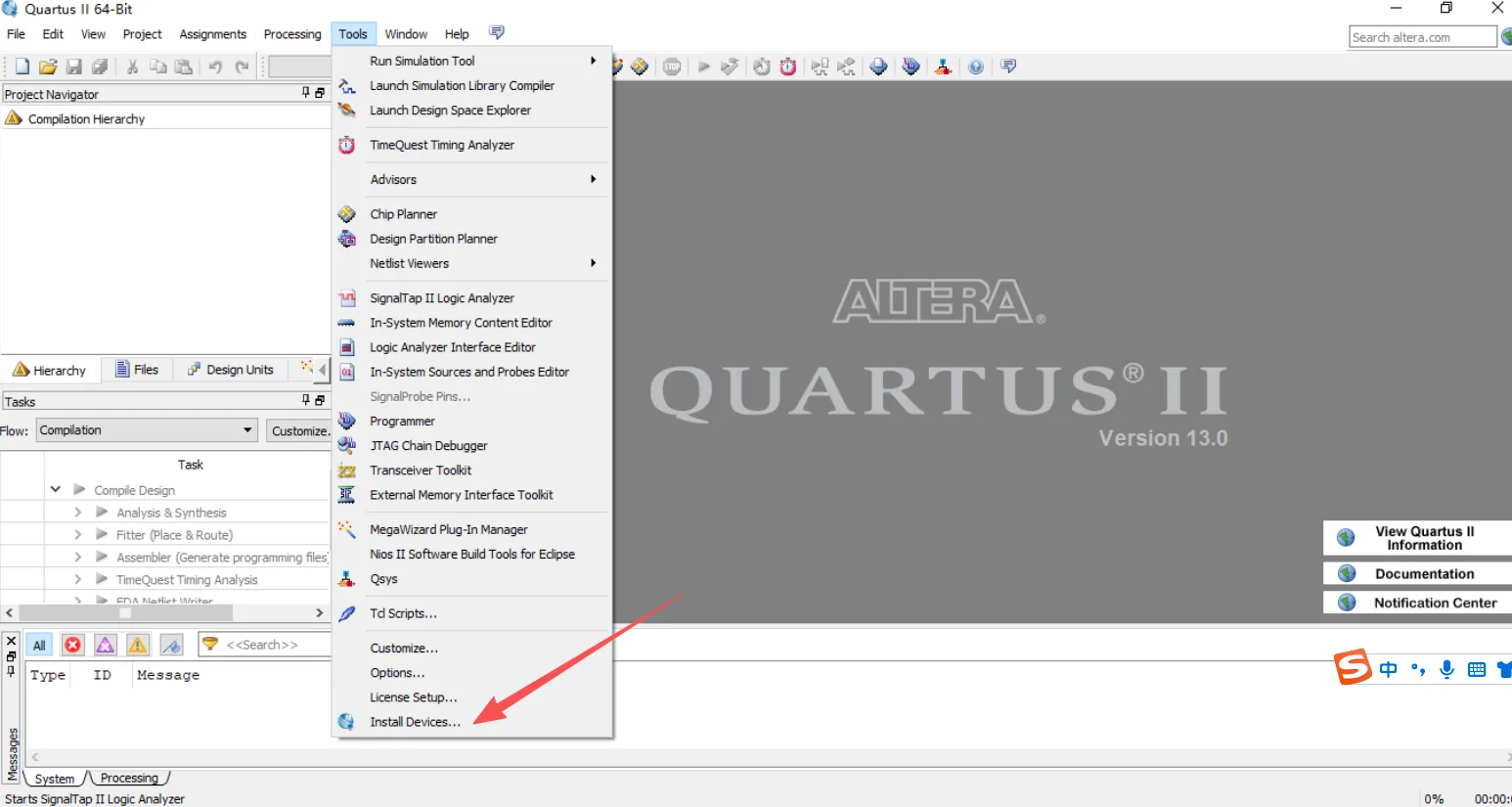Click the messages Search filter field

[x=264, y=645]
